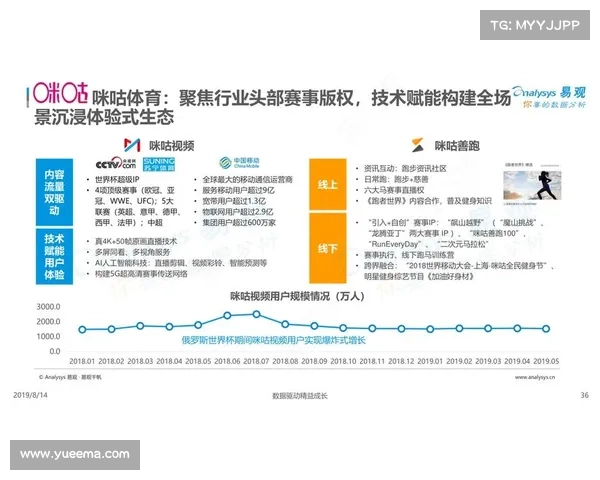Click the blue 技术赋能用户体验 box

point(54,256)
